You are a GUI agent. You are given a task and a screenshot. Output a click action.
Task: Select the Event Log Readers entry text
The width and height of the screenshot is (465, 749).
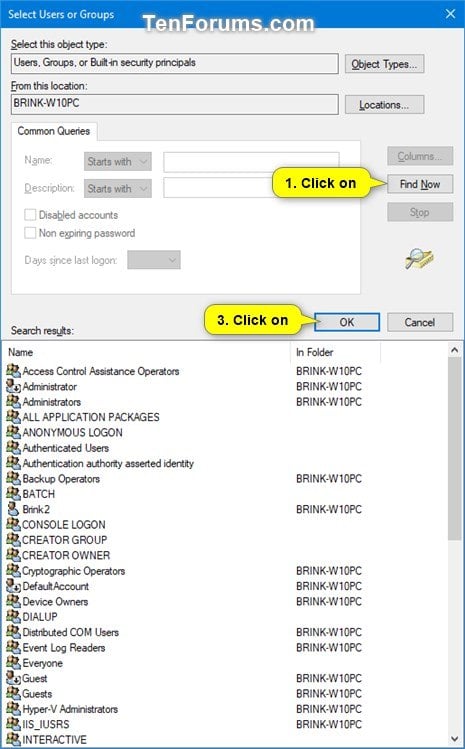(64, 648)
